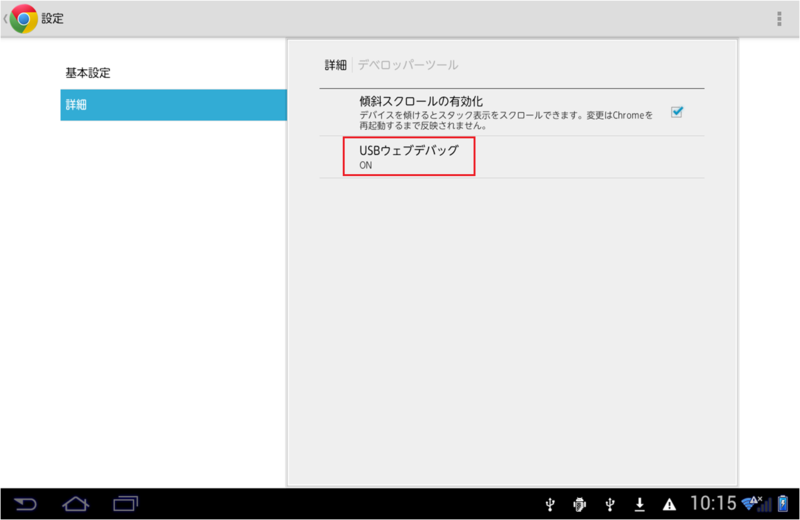Screen dimensions: 800x520
Task: Select the 詳細 sidebar item
Action: (173, 105)
